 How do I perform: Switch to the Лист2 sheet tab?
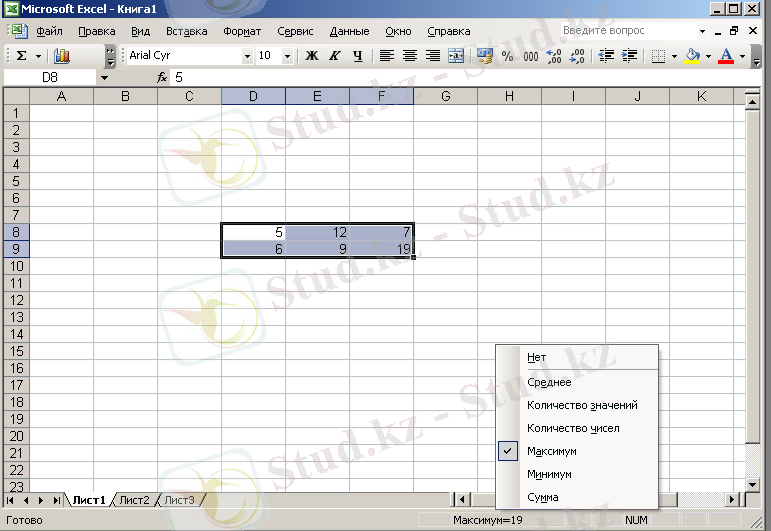[133, 500]
